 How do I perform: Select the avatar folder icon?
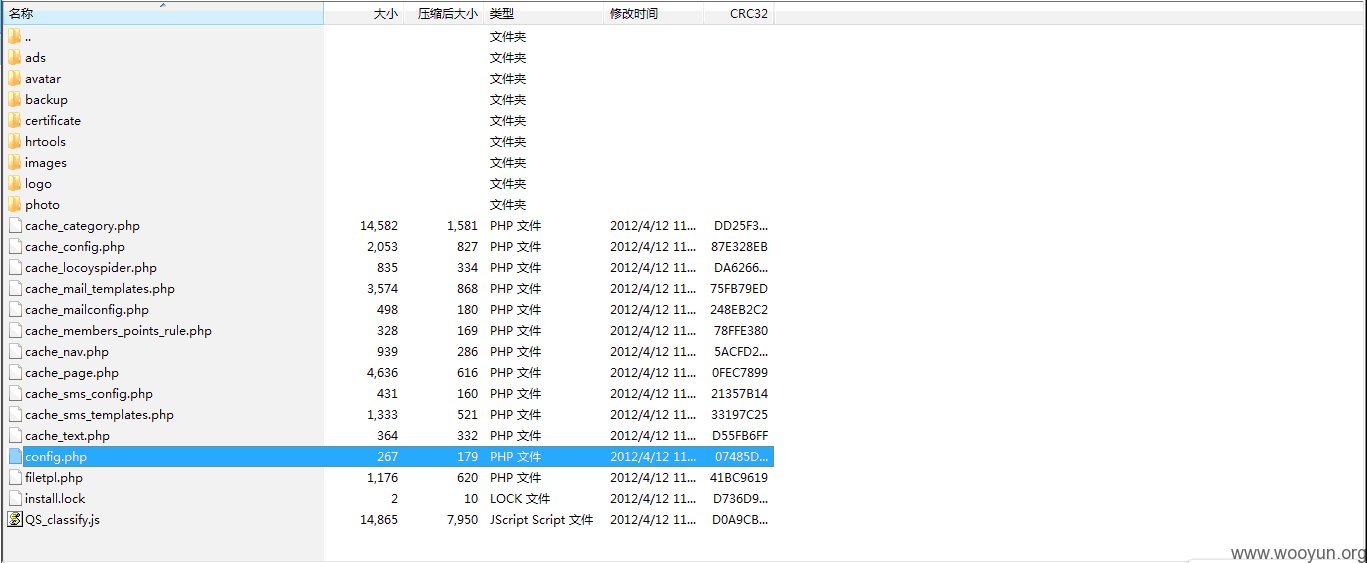(14, 79)
